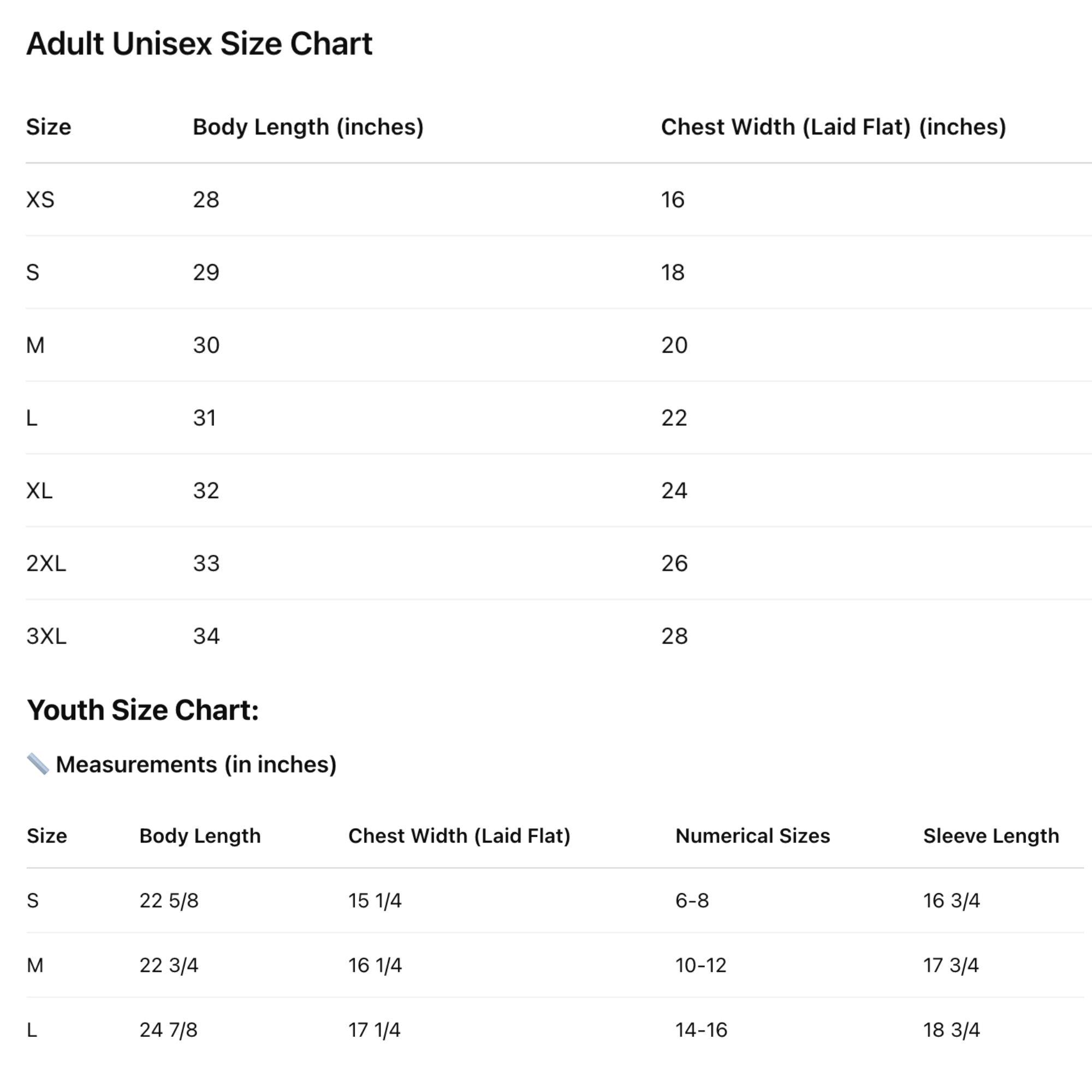Viewport: 1092px width, 1092px height.
Task: Click the 3XL size row label
Action: tap(46, 637)
